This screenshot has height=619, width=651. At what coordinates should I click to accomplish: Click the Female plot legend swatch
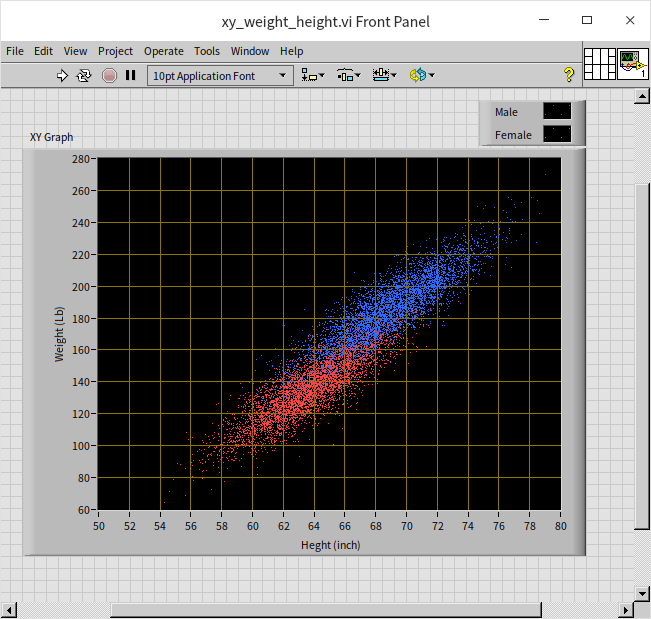pyautogui.click(x=557, y=134)
